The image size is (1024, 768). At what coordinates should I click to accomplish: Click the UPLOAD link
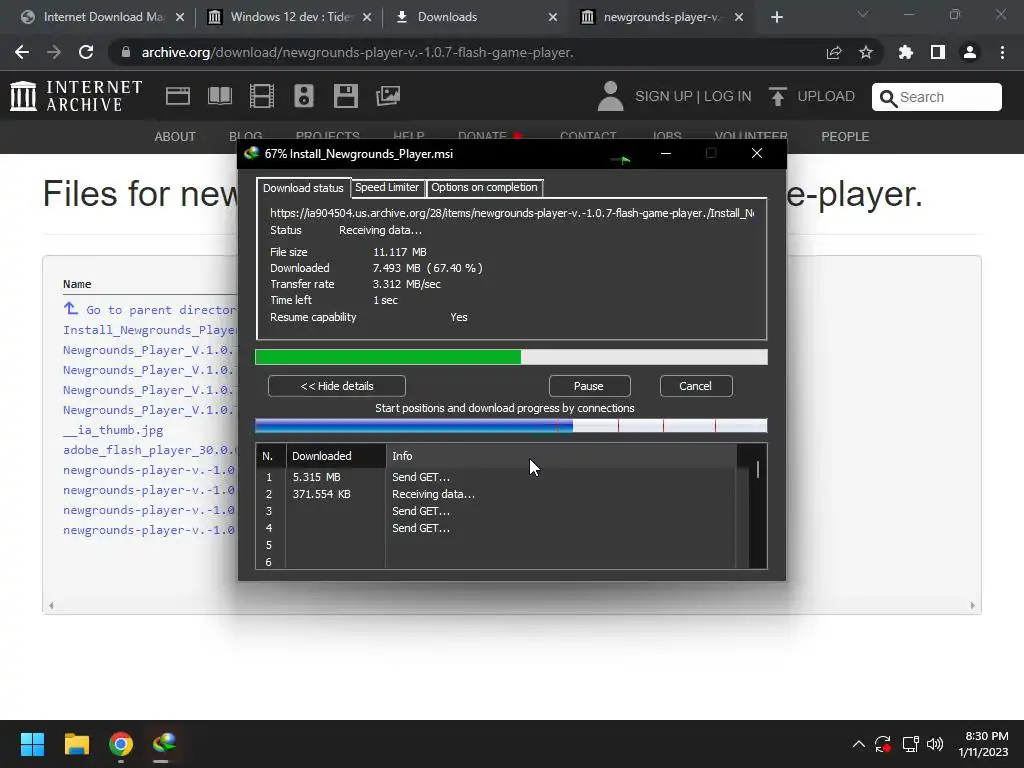(826, 97)
